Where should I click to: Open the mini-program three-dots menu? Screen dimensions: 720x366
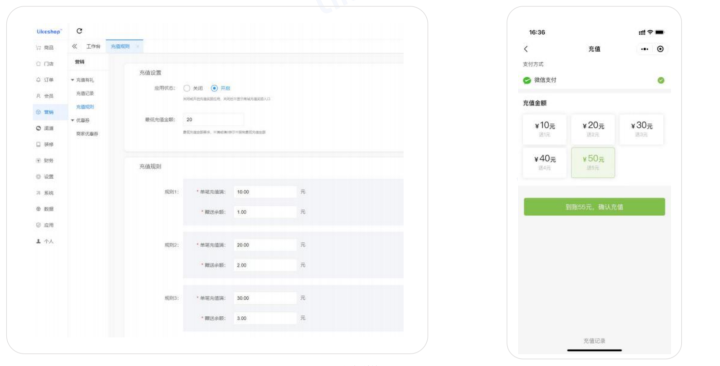click(x=645, y=49)
